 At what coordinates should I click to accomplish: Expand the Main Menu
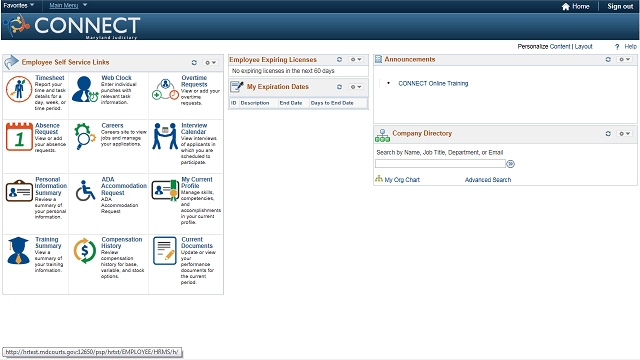pyautogui.click(x=68, y=6)
